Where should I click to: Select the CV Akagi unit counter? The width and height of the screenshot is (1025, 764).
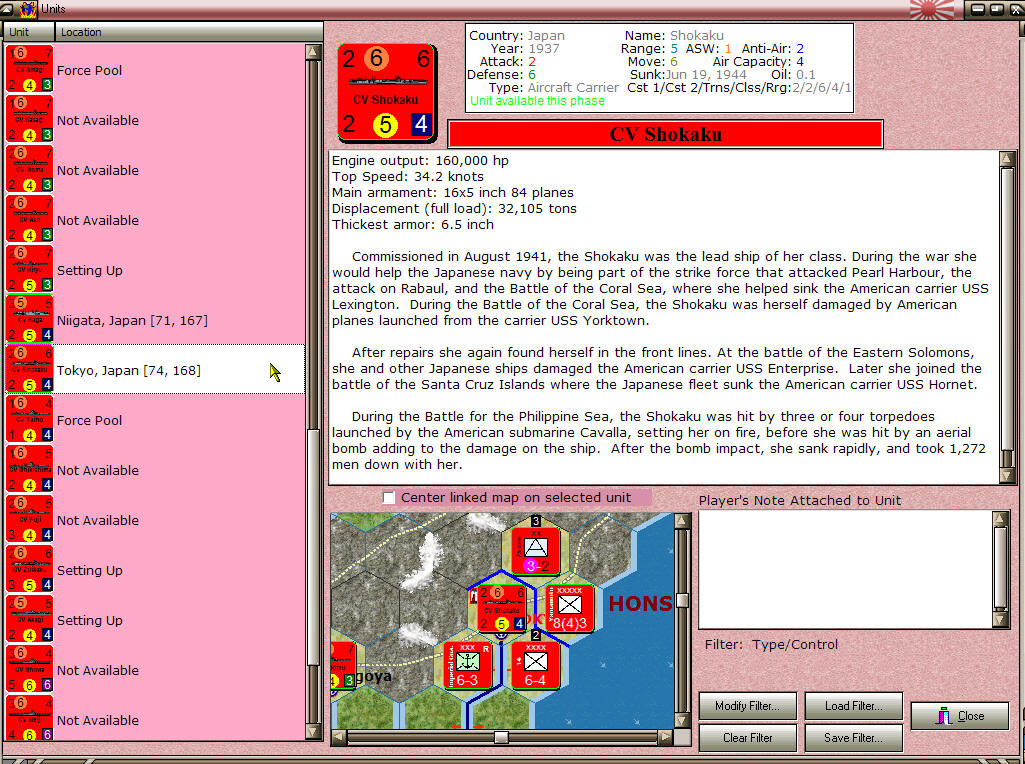tap(29, 619)
